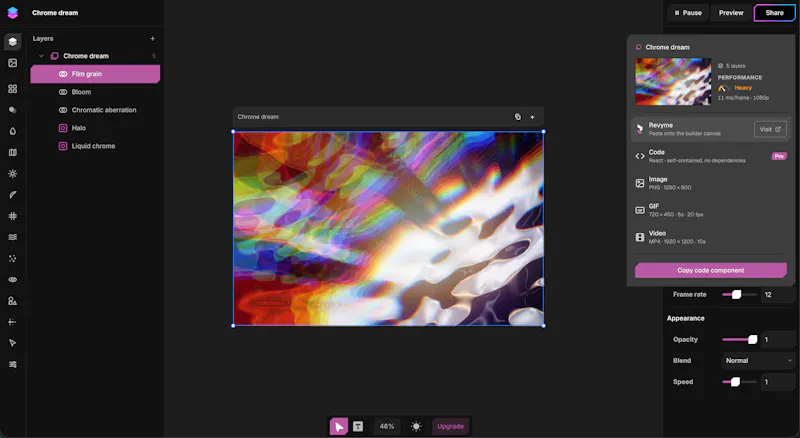Choose the Code React export option
Viewport: 800px width, 438px height.
tap(710, 156)
